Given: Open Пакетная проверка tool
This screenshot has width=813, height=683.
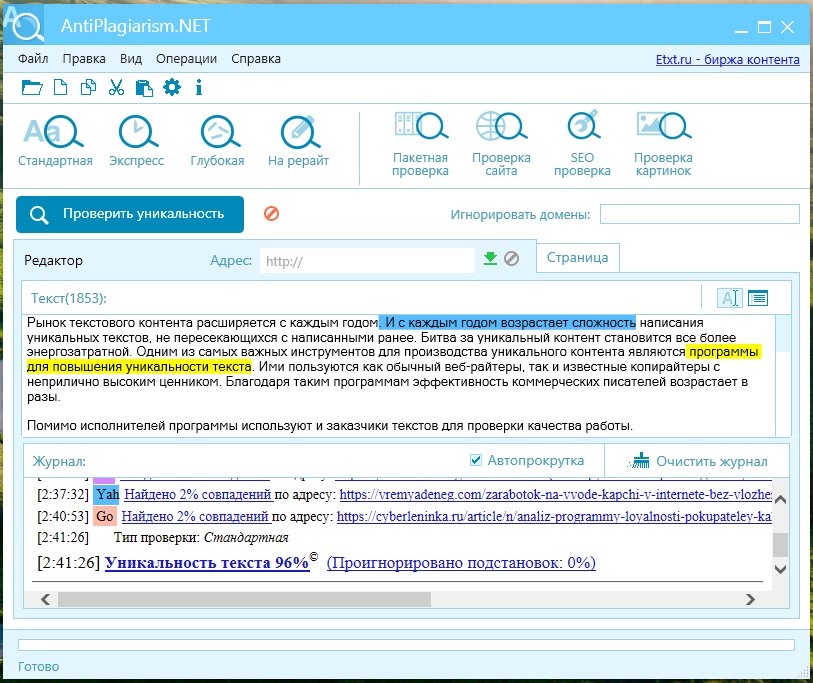Looking at the screenshot, I should [x=420, y=144].
